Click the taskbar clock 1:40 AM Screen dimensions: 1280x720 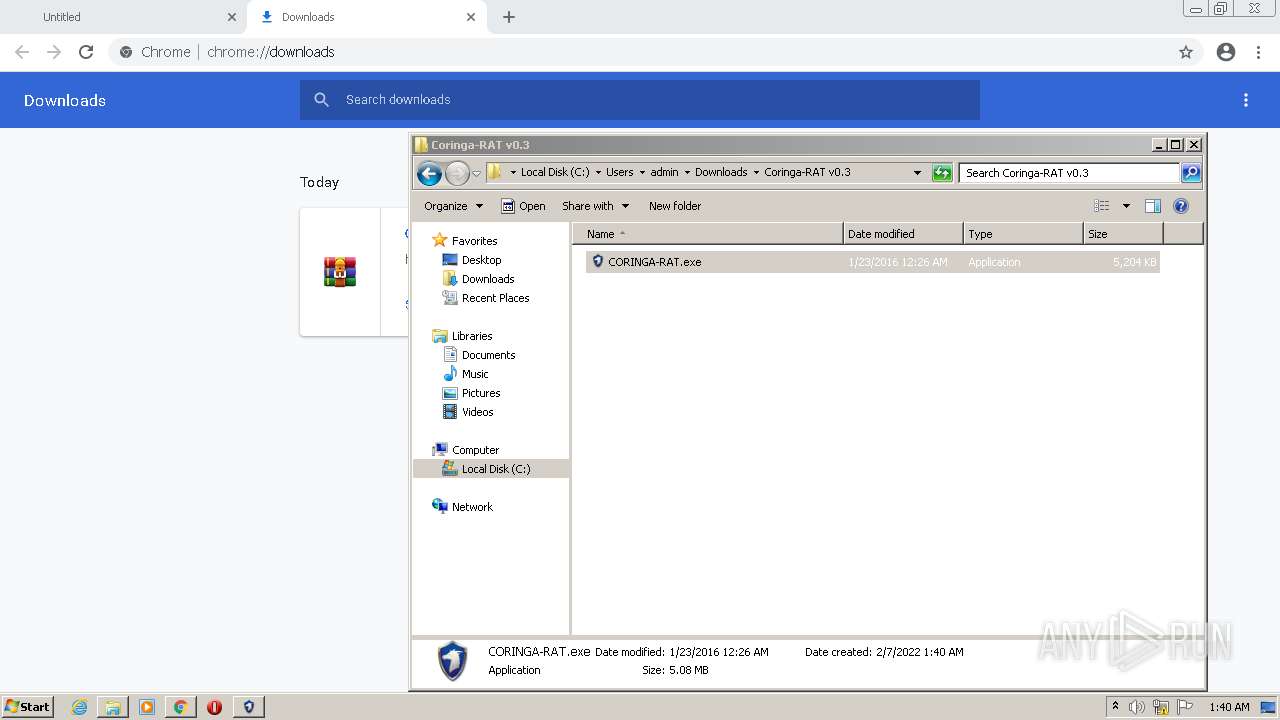(1229, 707)
